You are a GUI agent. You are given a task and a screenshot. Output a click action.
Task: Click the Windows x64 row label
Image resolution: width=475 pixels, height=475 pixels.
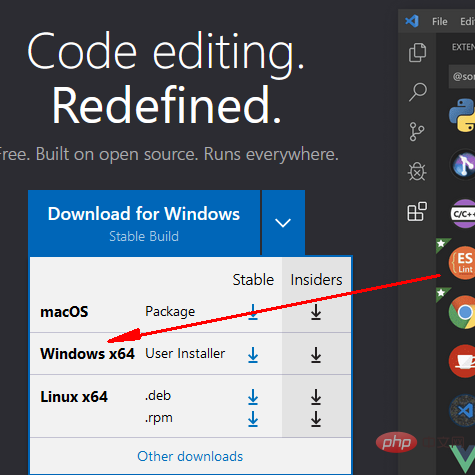pos(87,354)
